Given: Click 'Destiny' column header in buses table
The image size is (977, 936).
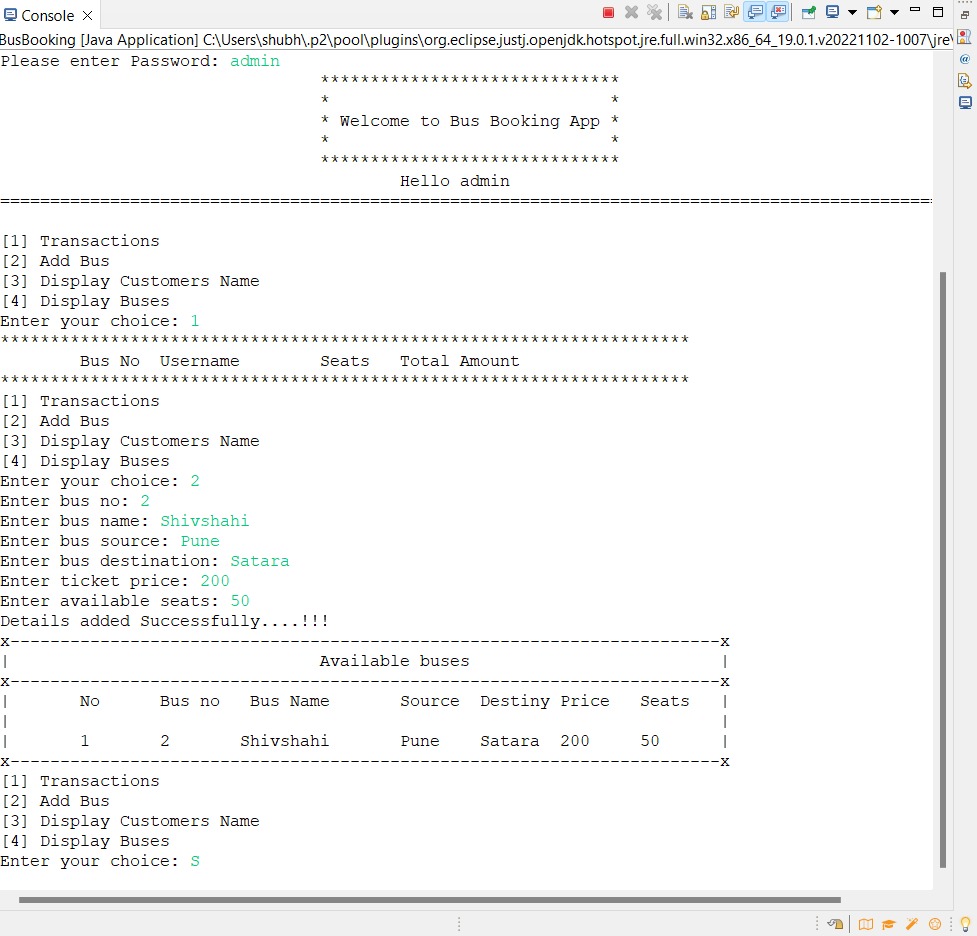Looking at the screenshot, I should coord(515,701).
